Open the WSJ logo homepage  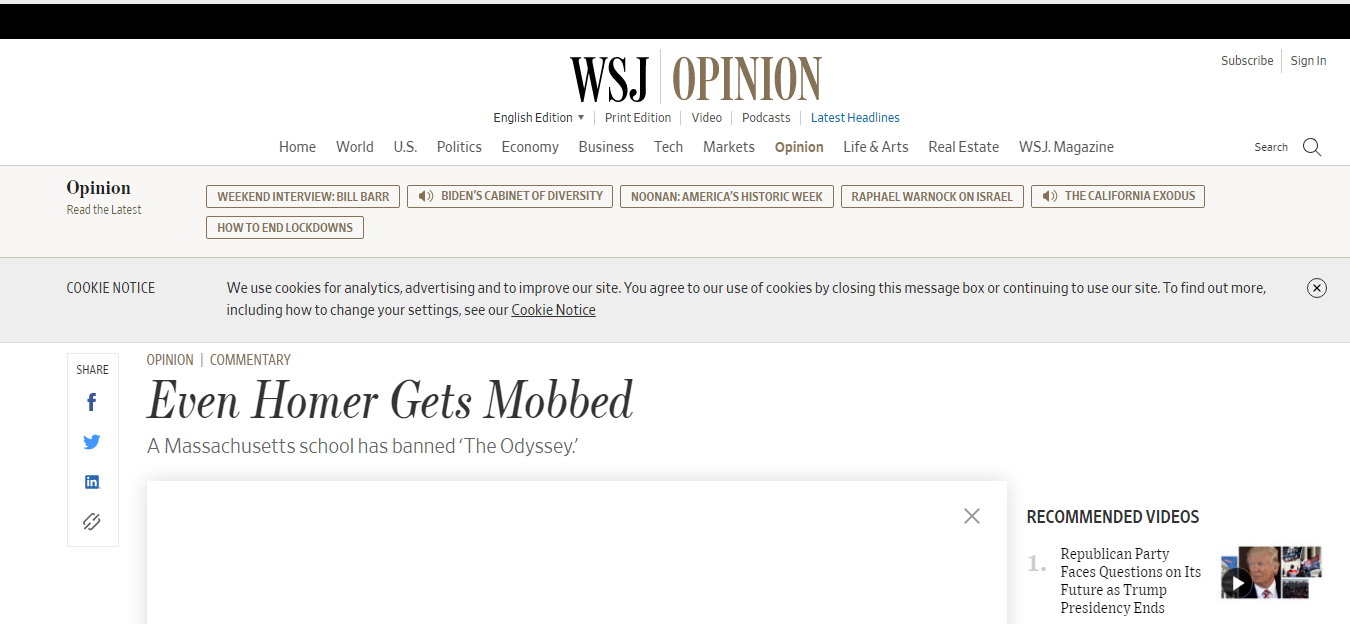(610, 79)
